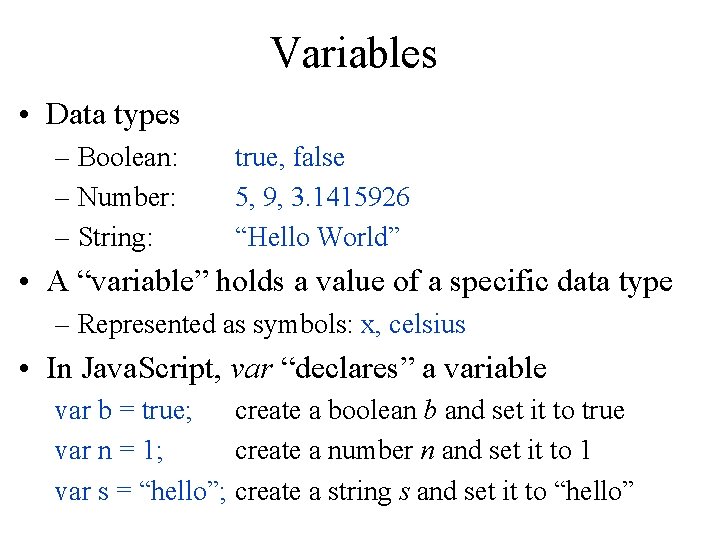Click the "Boolean:" sub-bullet label

coord(127,157)
